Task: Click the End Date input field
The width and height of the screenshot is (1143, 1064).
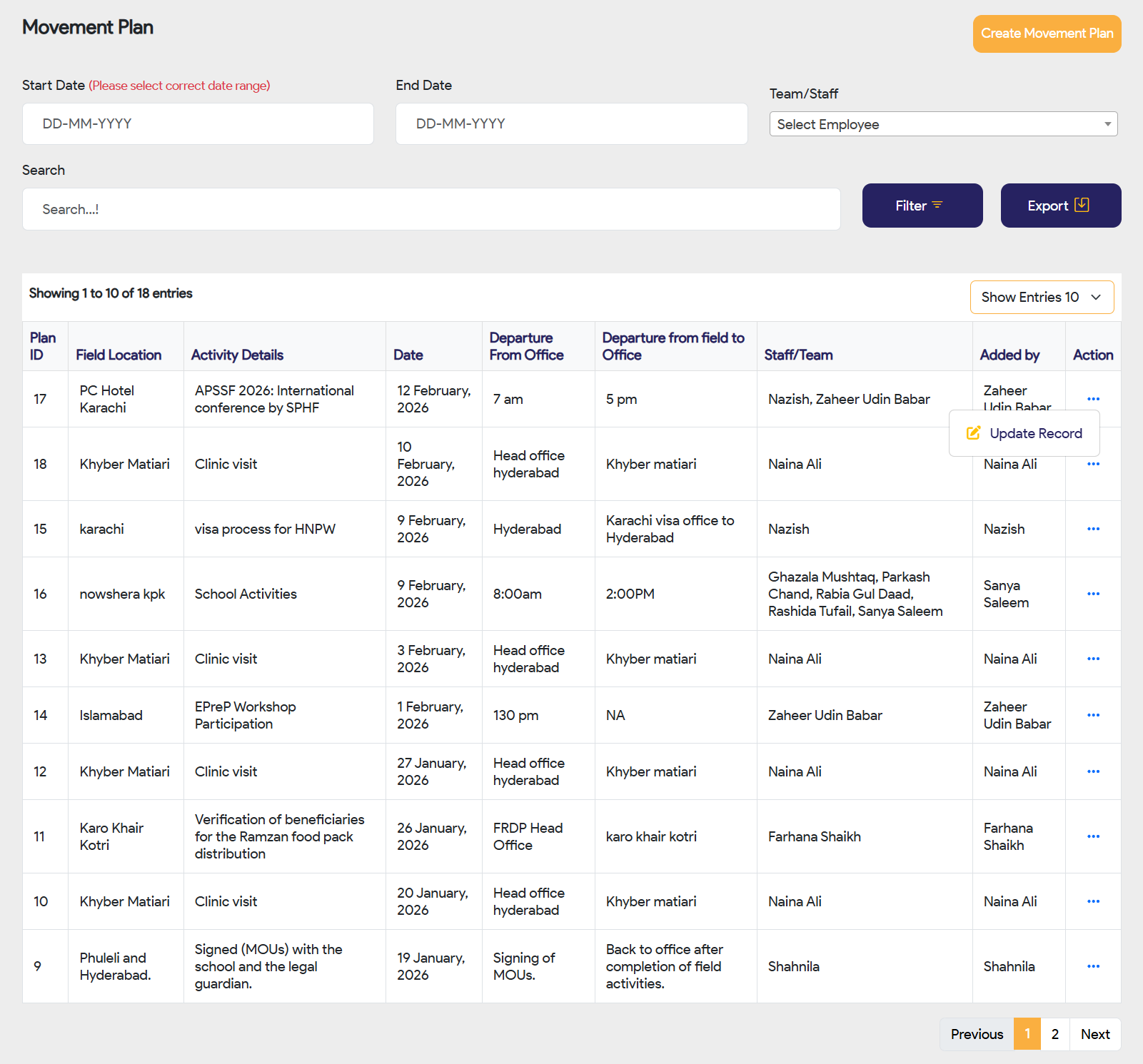Action: [x=571, y=124]
